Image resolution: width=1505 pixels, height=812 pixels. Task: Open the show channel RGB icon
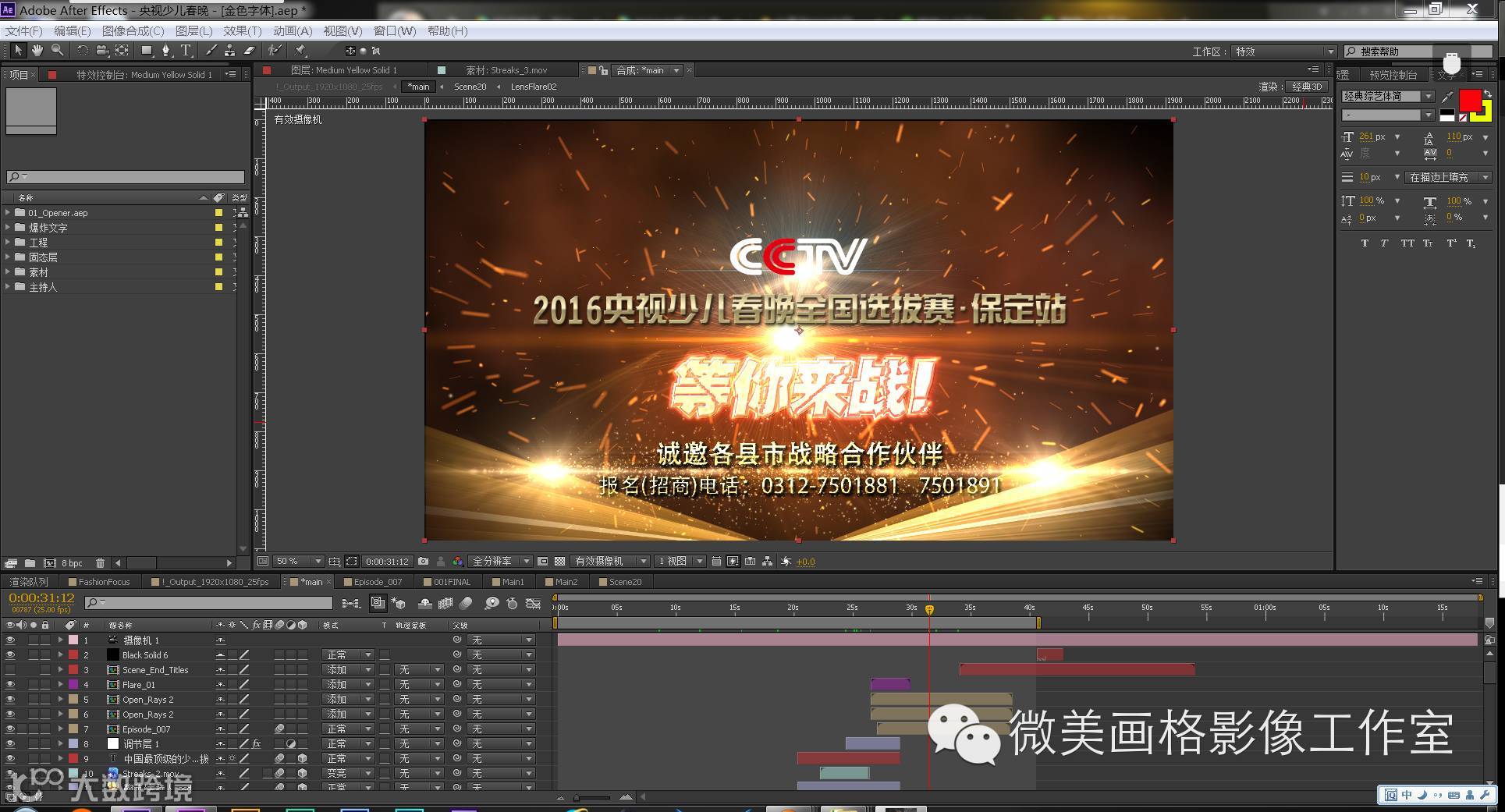click(x=457, y=561)
